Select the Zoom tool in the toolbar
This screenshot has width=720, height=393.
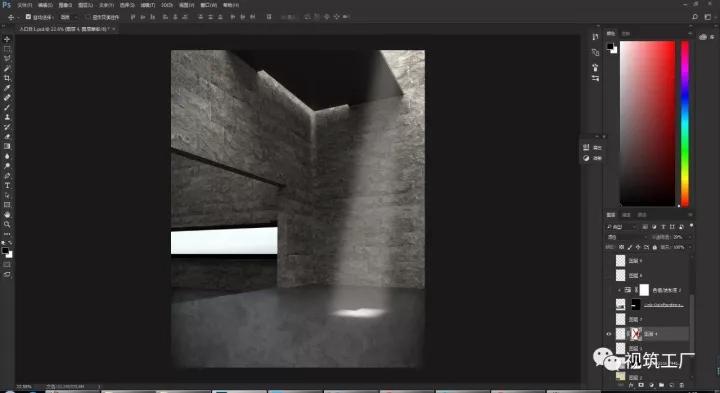(x=7, y=225)
